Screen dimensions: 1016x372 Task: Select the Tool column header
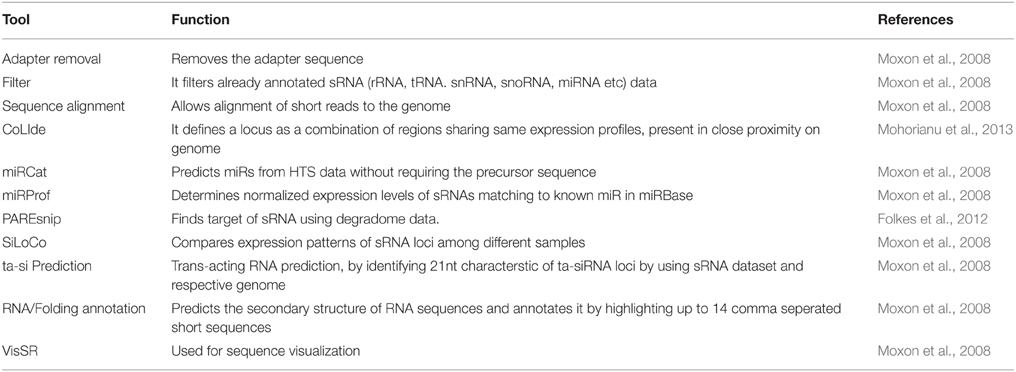[16, 19]
